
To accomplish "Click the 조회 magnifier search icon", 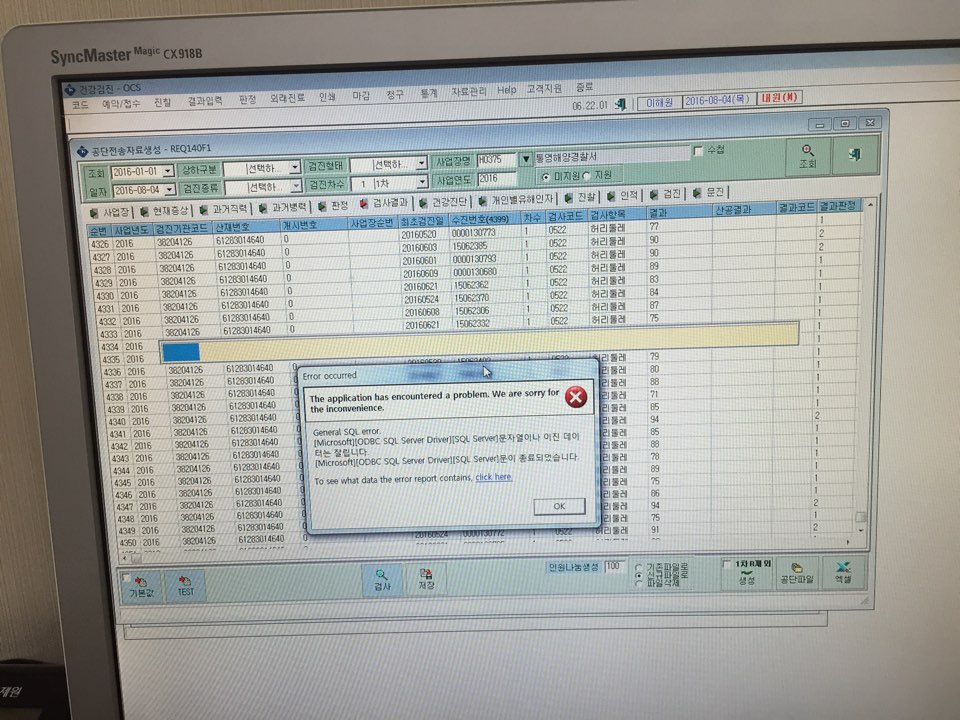I will tap(808, 150).
